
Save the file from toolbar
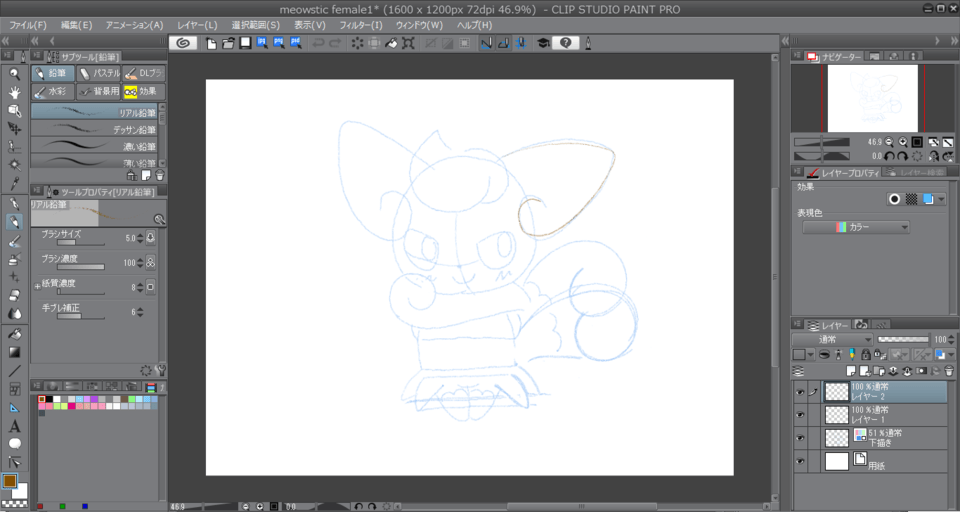tap(245, 43)
